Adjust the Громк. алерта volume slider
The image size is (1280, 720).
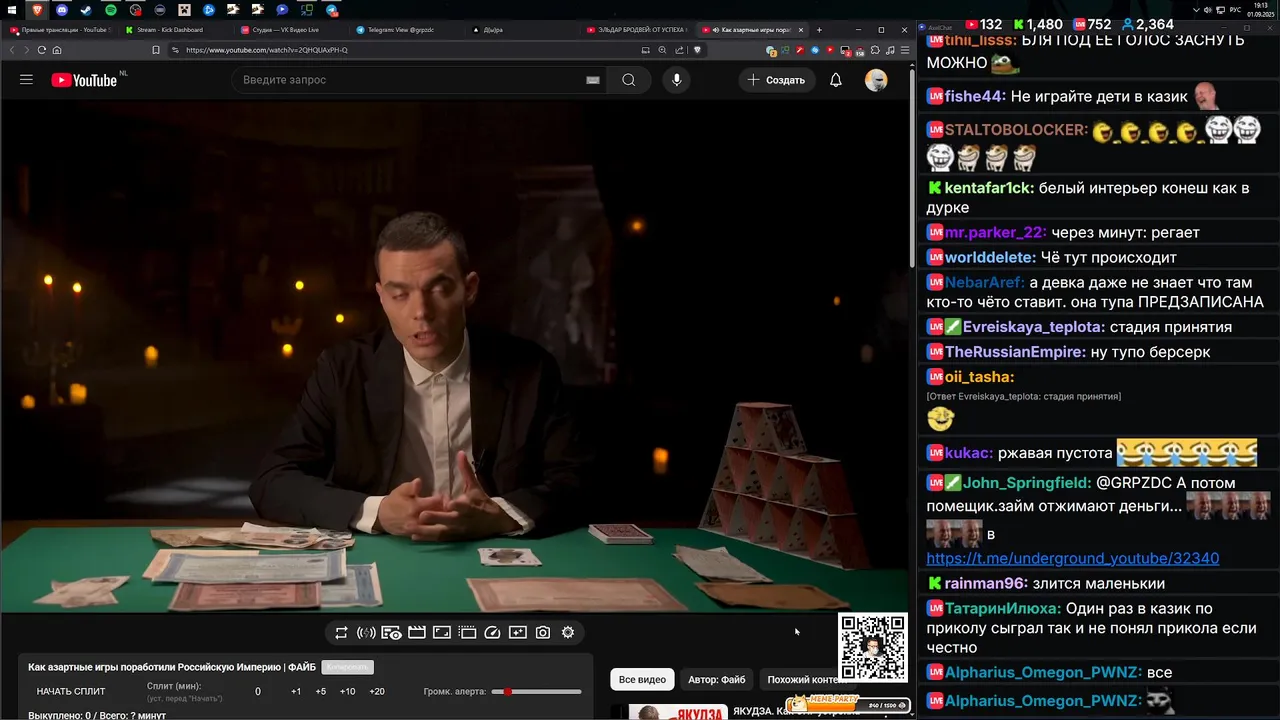[x=536, y=691]
